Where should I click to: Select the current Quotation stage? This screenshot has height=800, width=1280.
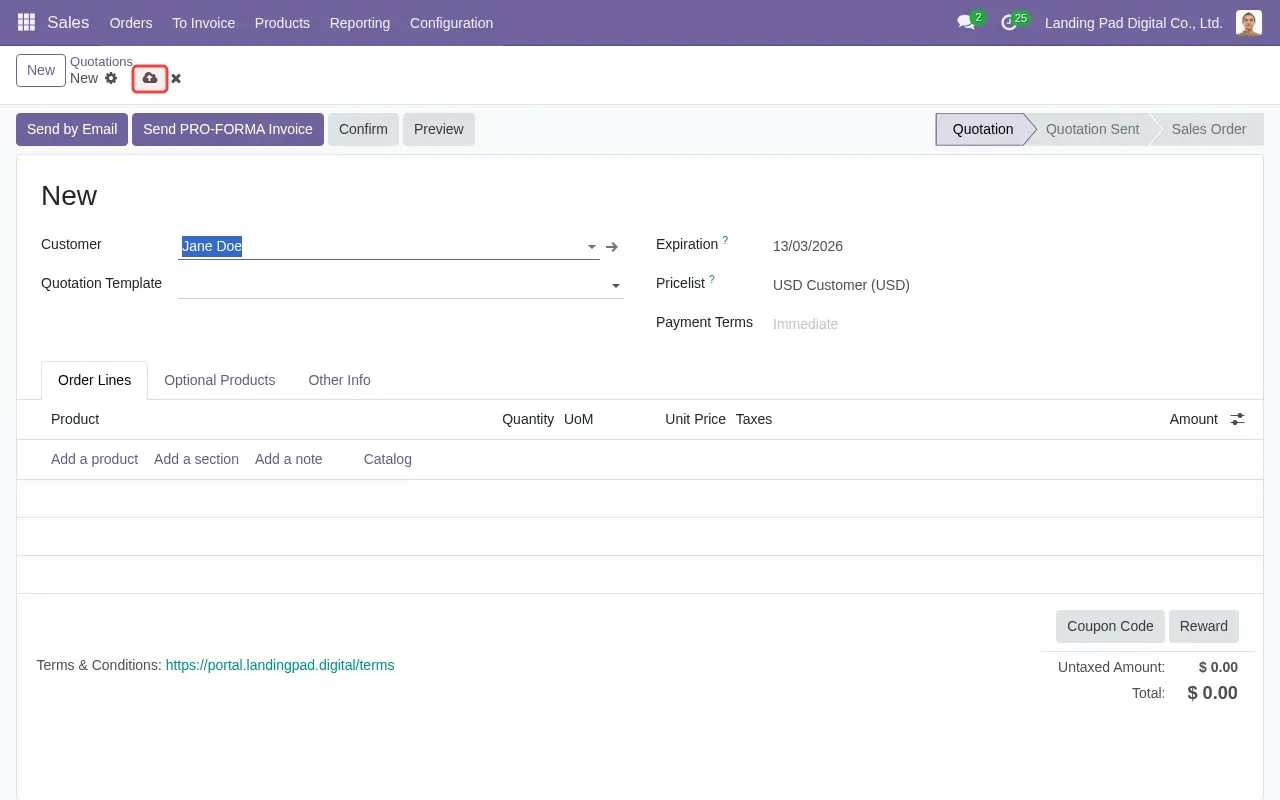982,129
